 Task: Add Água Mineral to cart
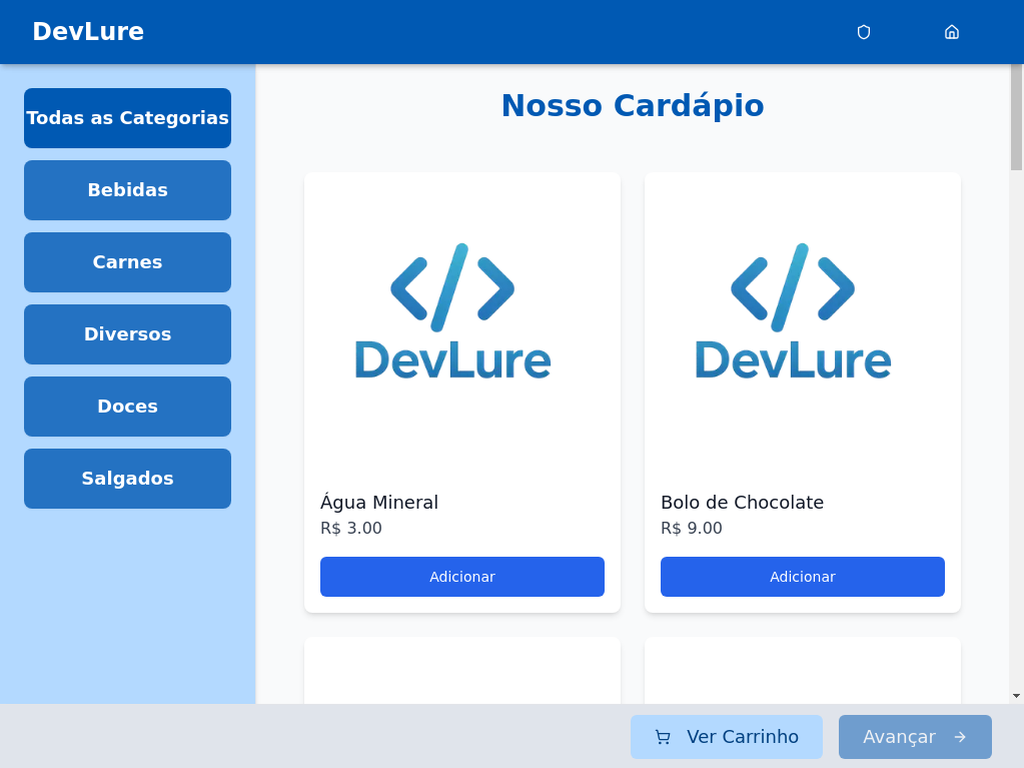[x=462, y=577]
